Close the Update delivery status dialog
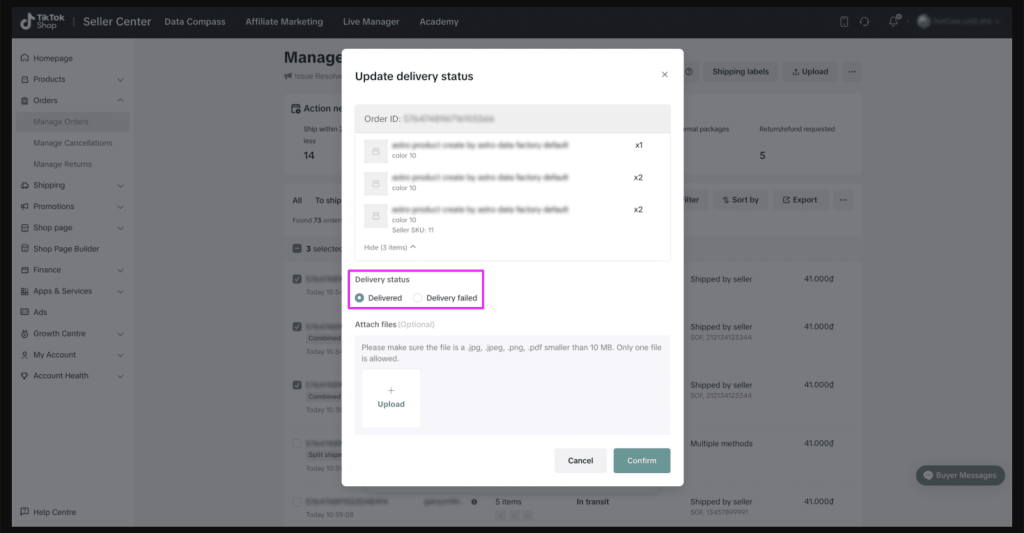The width and height of the screenshot is (1024, 533). tap(664, 75)
